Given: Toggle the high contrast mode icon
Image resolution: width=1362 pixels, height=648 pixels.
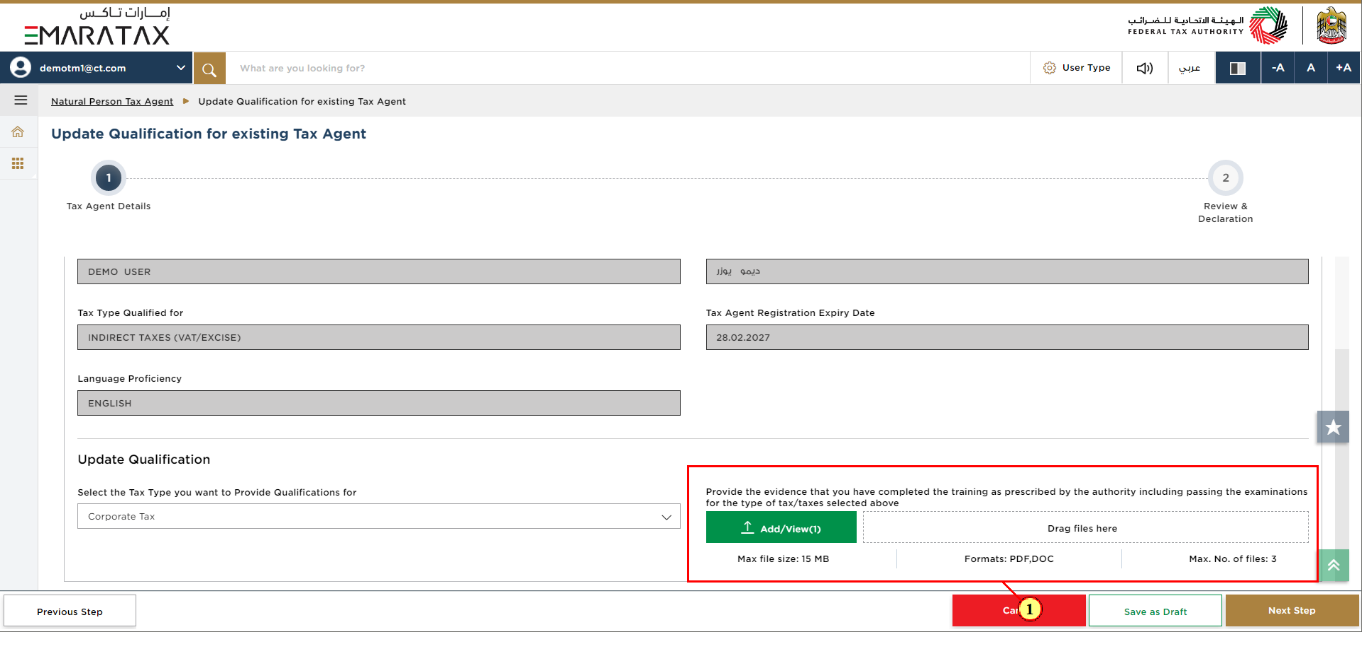Looking at the screenshot, I should click(x=1238, y=68).
